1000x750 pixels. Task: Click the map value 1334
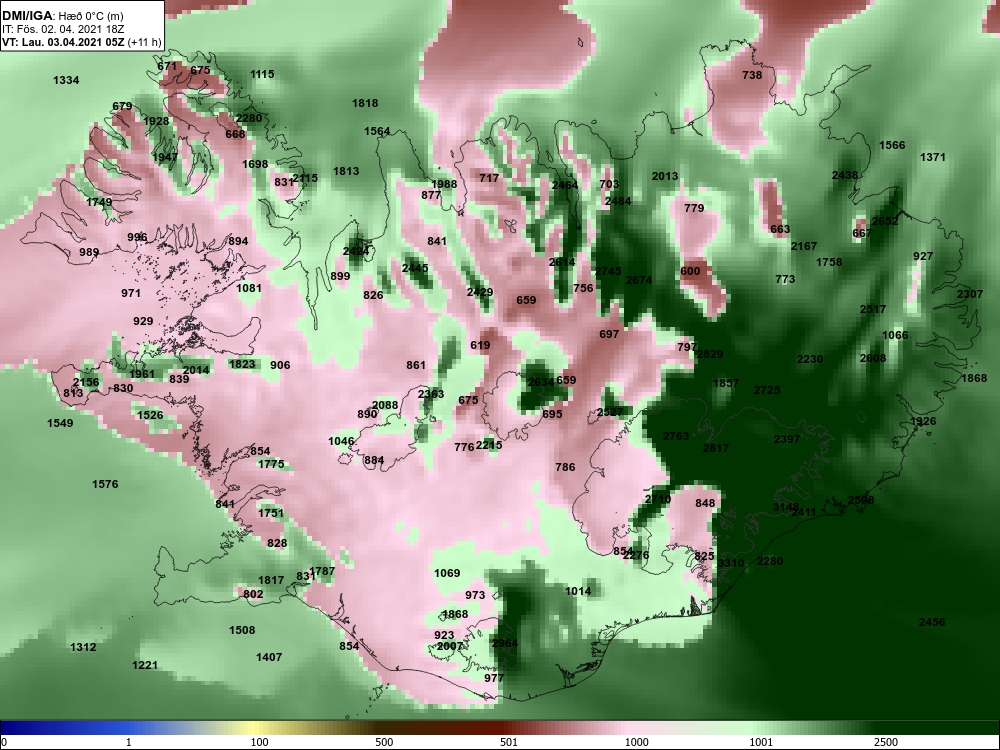click(x=66, y=80)
